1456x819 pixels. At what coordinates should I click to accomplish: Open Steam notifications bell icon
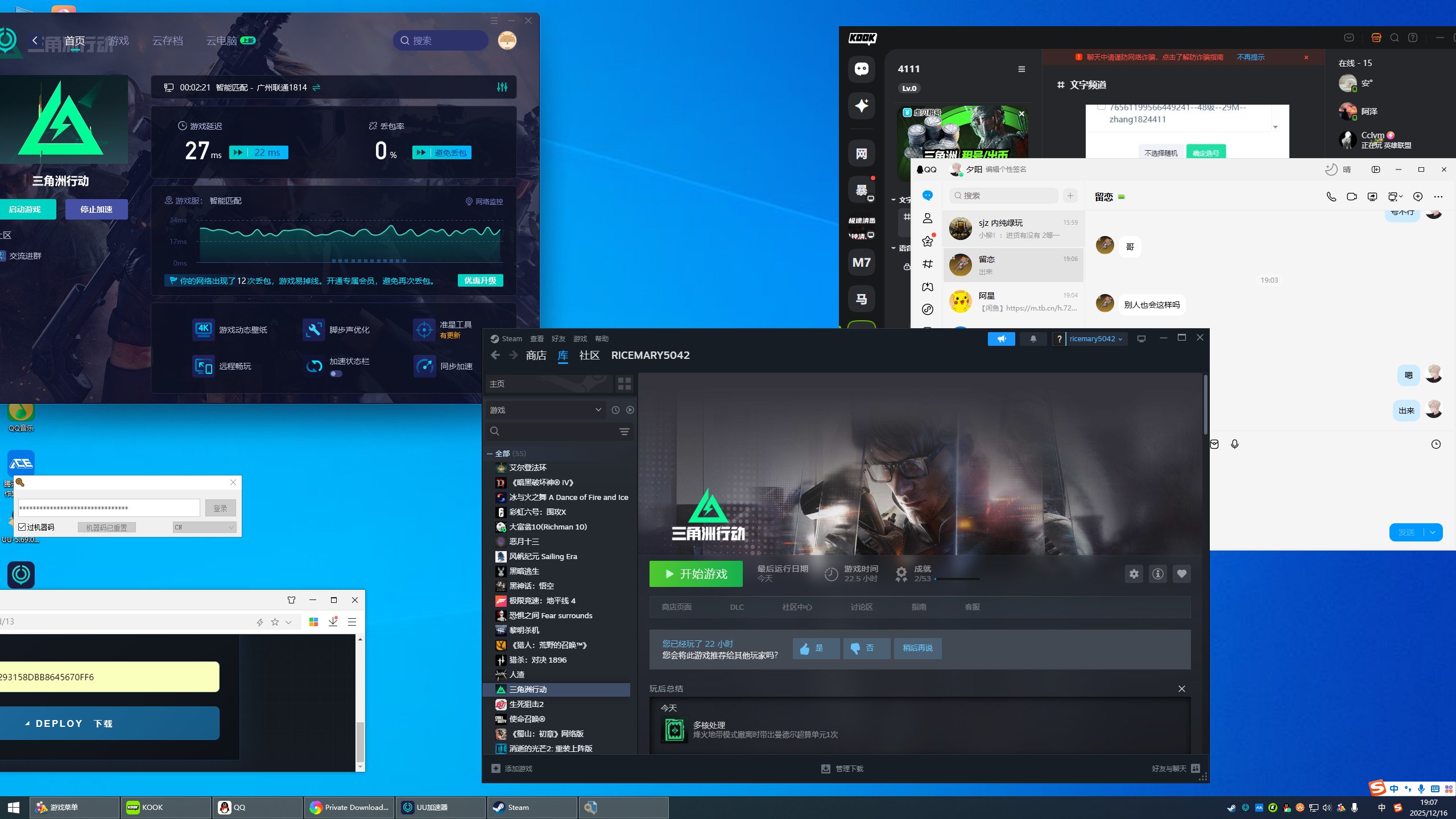[x=1033, y=339]
